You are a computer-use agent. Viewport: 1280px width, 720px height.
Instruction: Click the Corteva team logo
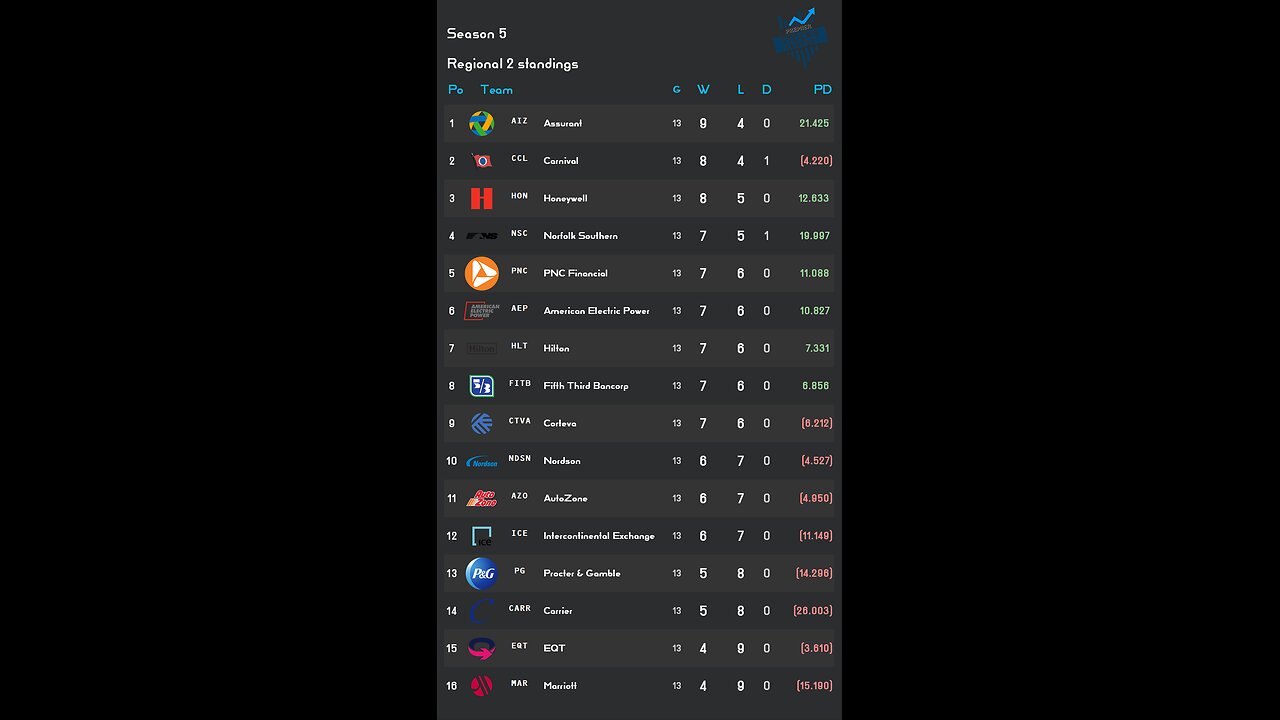481,423
